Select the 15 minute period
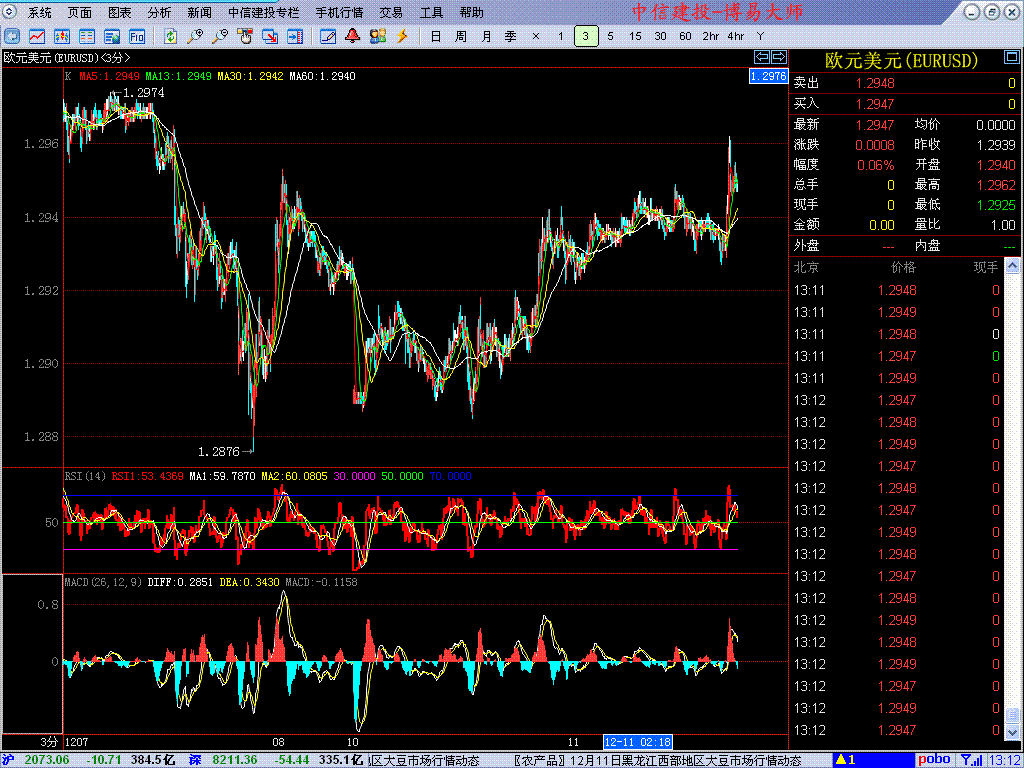This screenshot has height=768, width=1024. (x=635, y=36)
